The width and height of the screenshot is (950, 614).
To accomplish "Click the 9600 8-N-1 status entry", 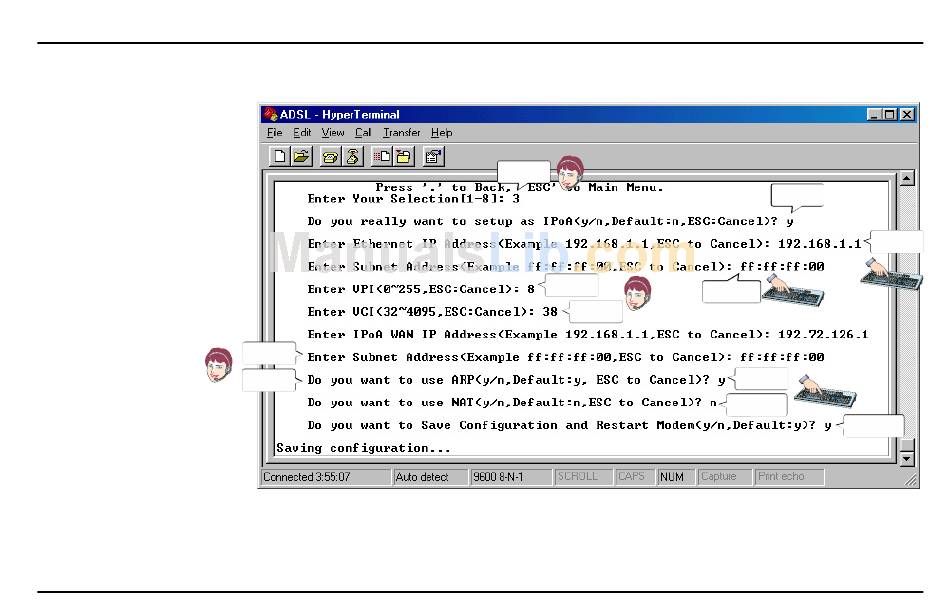I will point(511,477).
